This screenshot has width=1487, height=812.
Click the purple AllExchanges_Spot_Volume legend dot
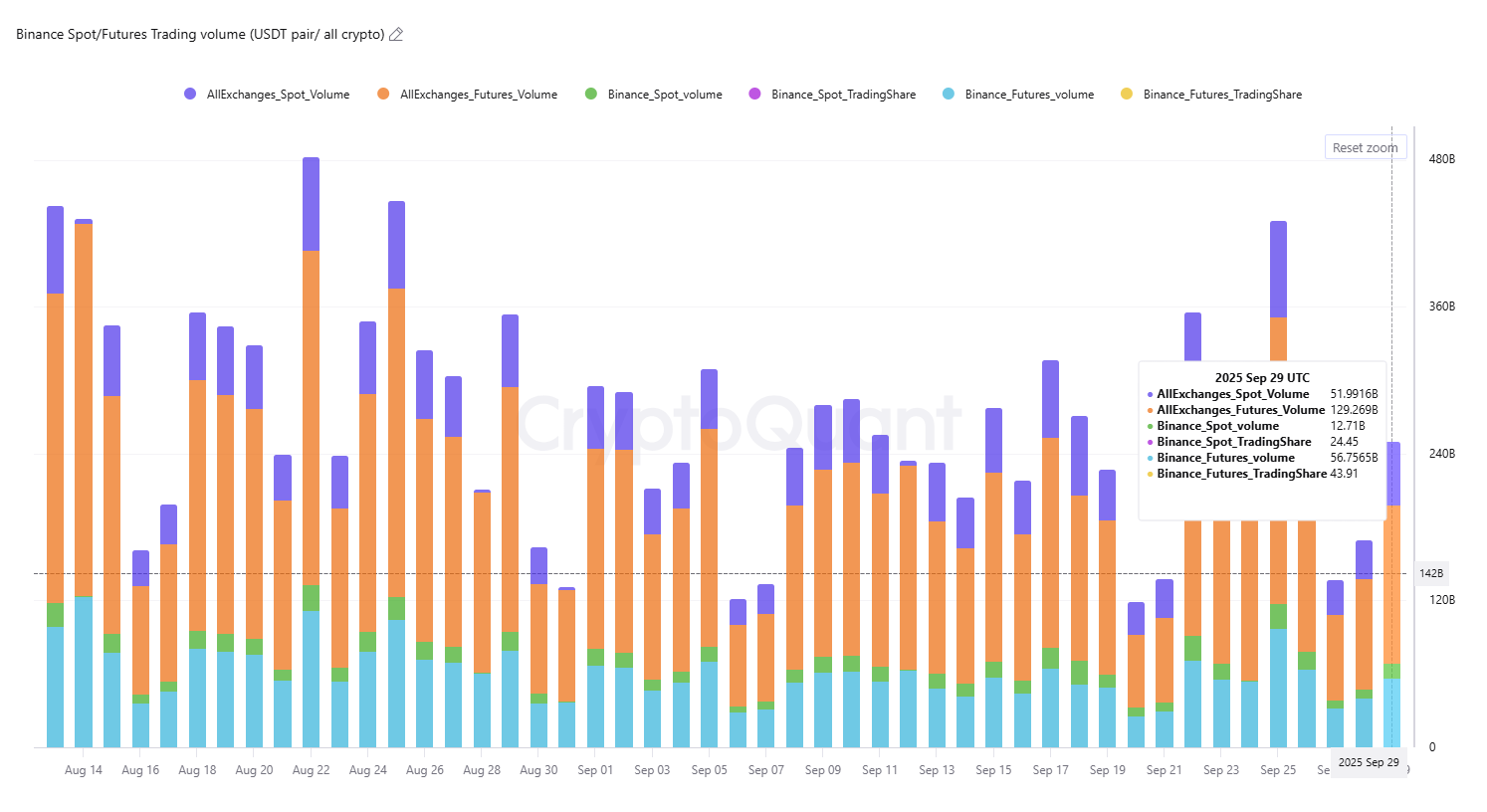[190, 95]
